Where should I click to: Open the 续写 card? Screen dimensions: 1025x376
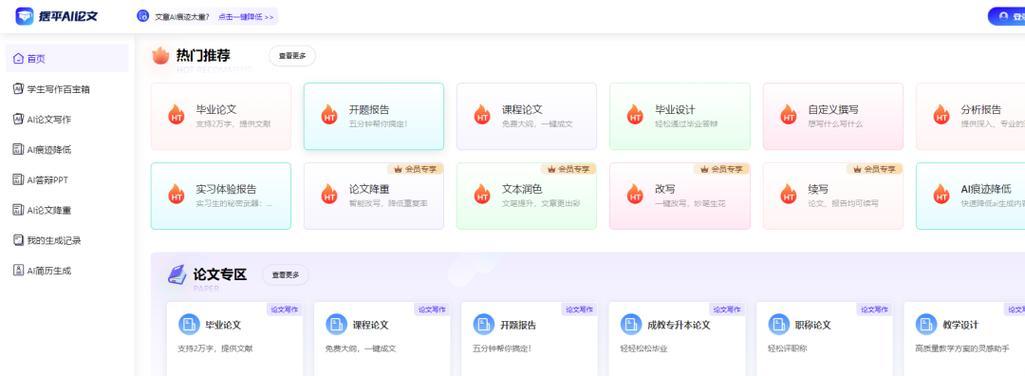point(833,196)
